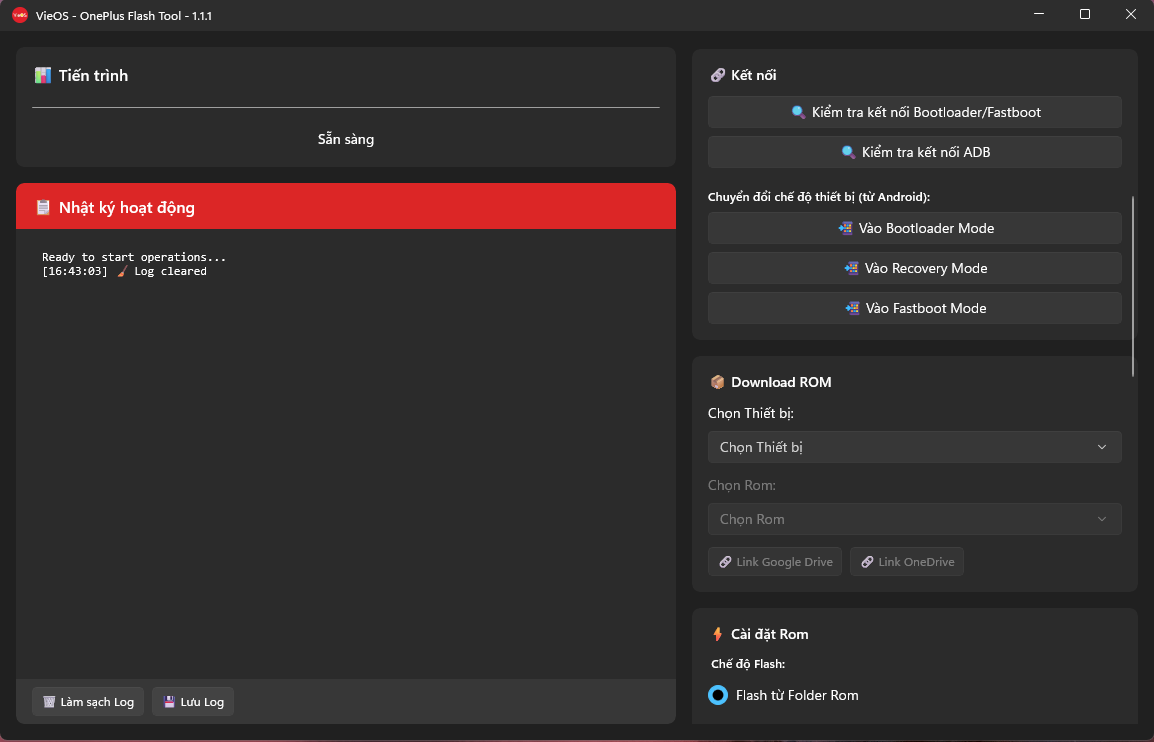
Task: Click the lightning bolt icon beside Cài đặt Rom
Action: tap(718, 634)
